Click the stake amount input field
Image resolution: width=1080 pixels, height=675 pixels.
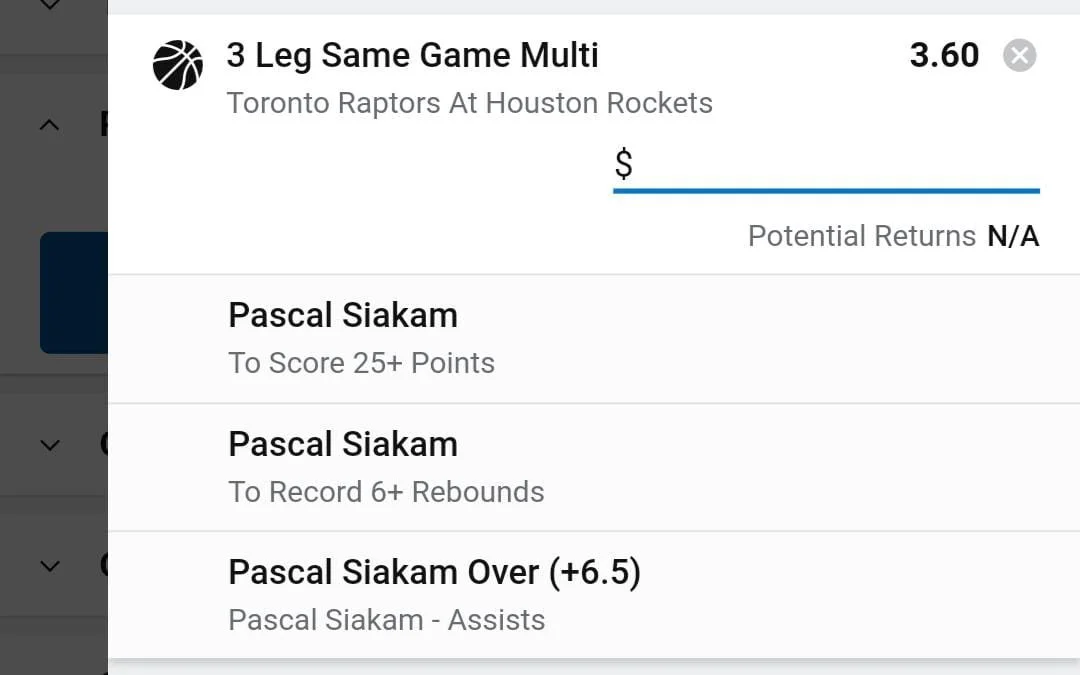[x=838, y=165]
